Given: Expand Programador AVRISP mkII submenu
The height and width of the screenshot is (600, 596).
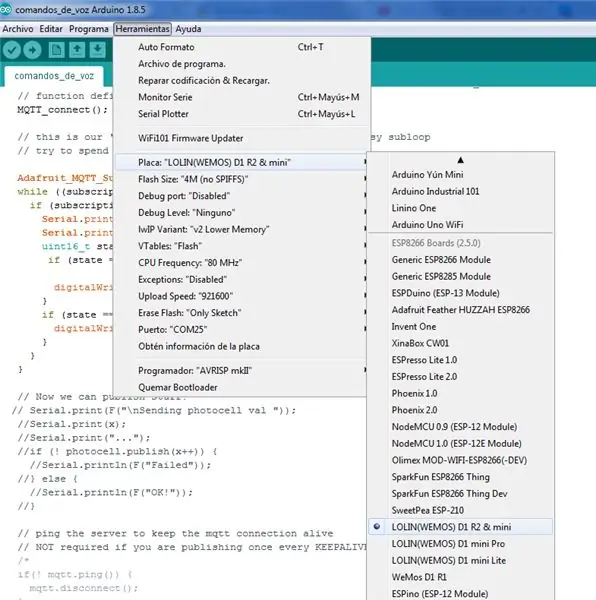Looking at the screenshot, I should [x=241, y=371].
